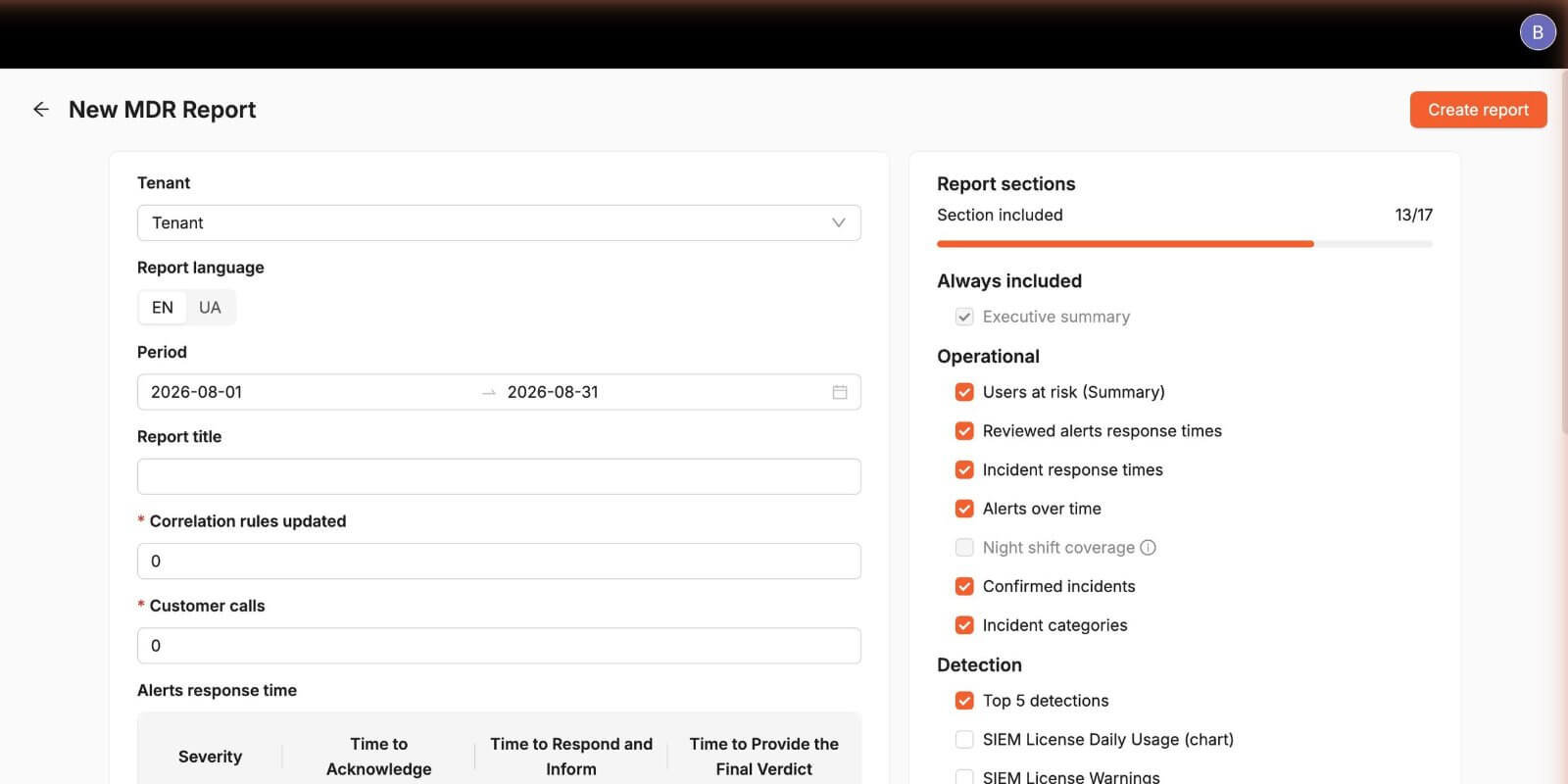
Task: Set the period end date 2026-08-31
Action: (553, 392)
